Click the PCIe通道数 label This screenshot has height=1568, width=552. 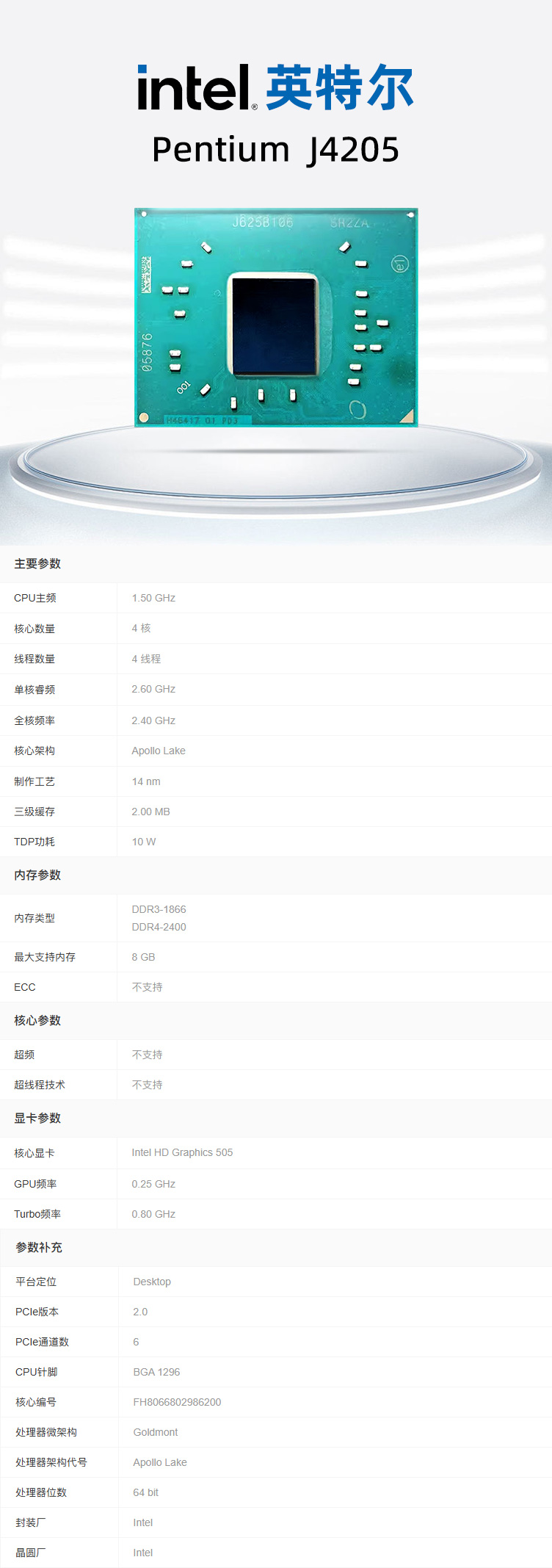click(x=42, y=1342)
